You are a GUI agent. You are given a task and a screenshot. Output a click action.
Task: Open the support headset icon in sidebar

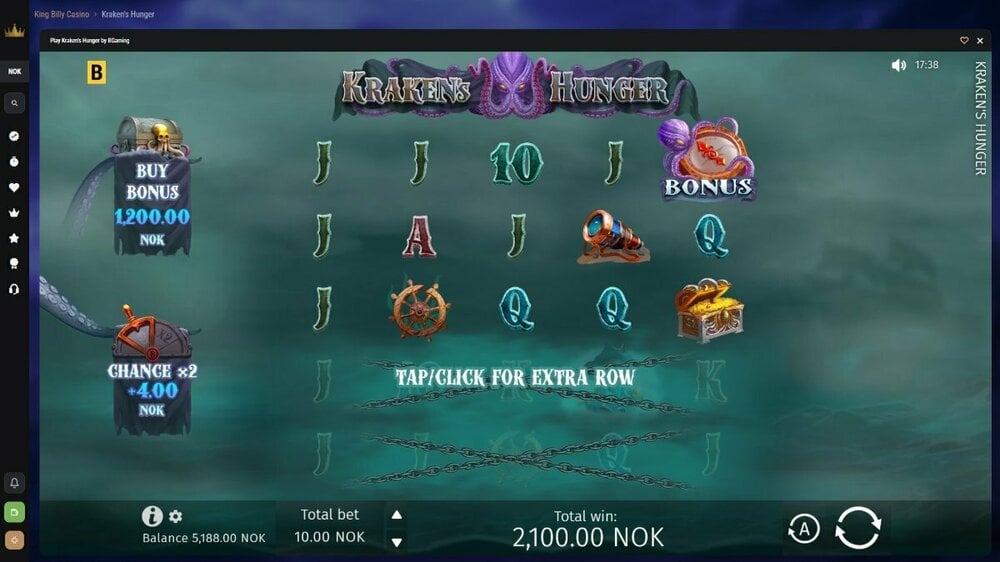pos(14,289)
